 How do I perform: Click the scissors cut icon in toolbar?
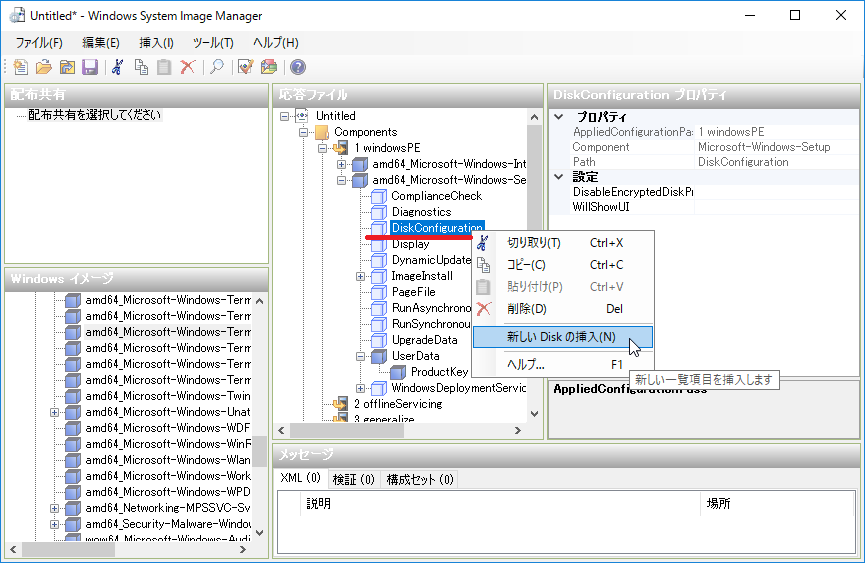click(118, 67)
